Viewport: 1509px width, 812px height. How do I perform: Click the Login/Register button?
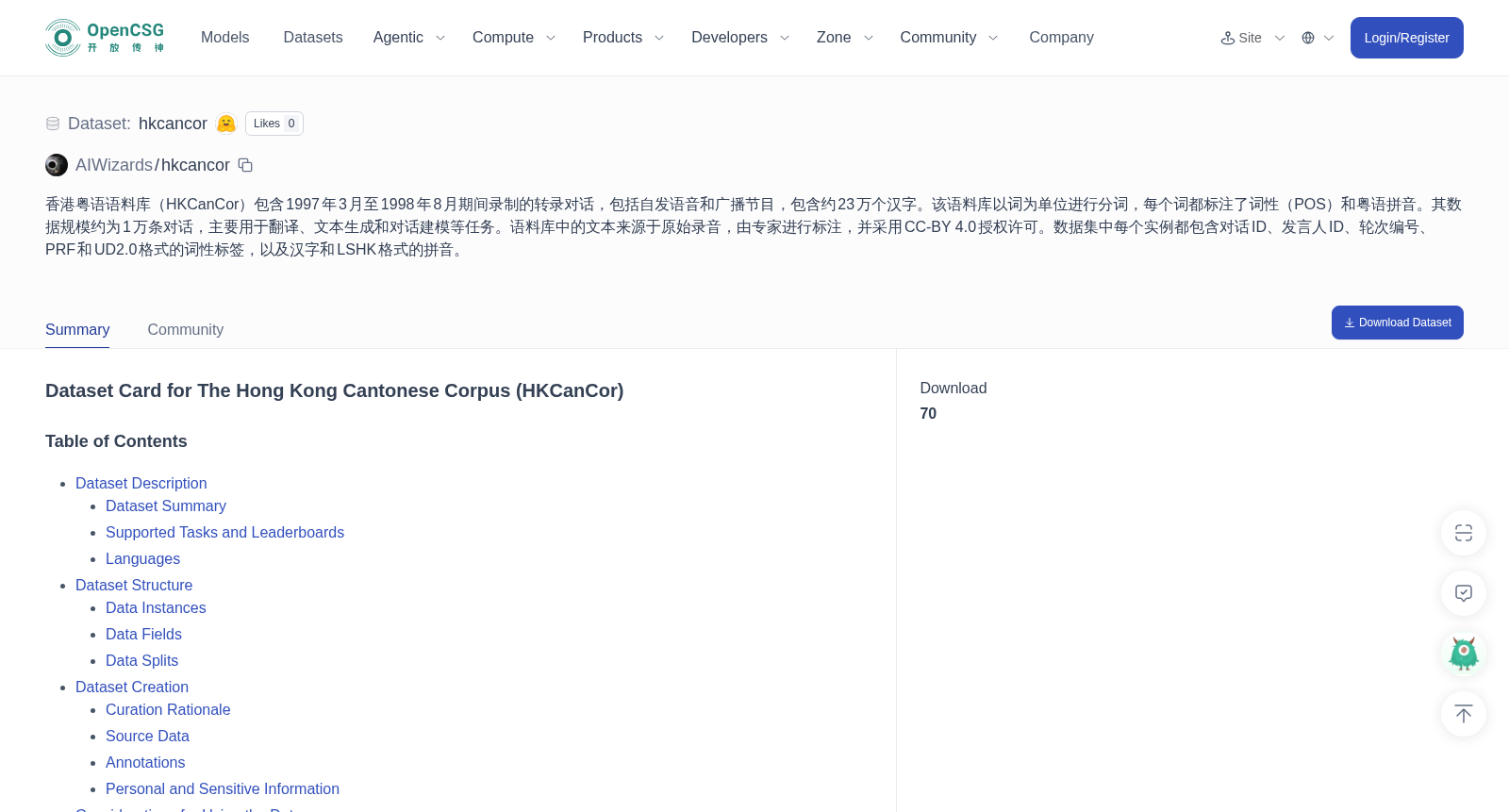[1406, 38]
